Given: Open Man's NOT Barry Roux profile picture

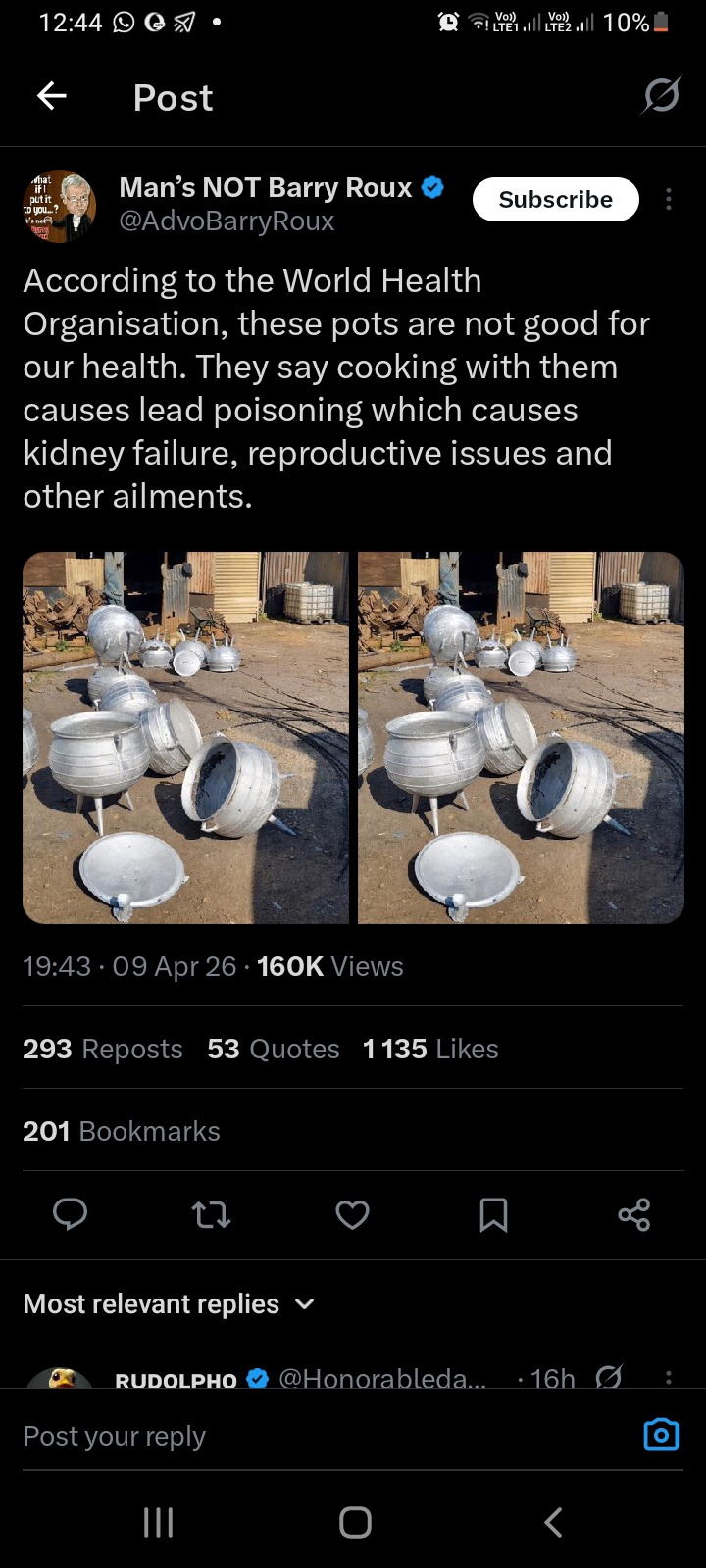Looking at the screenshot, I should pos(59,206).
